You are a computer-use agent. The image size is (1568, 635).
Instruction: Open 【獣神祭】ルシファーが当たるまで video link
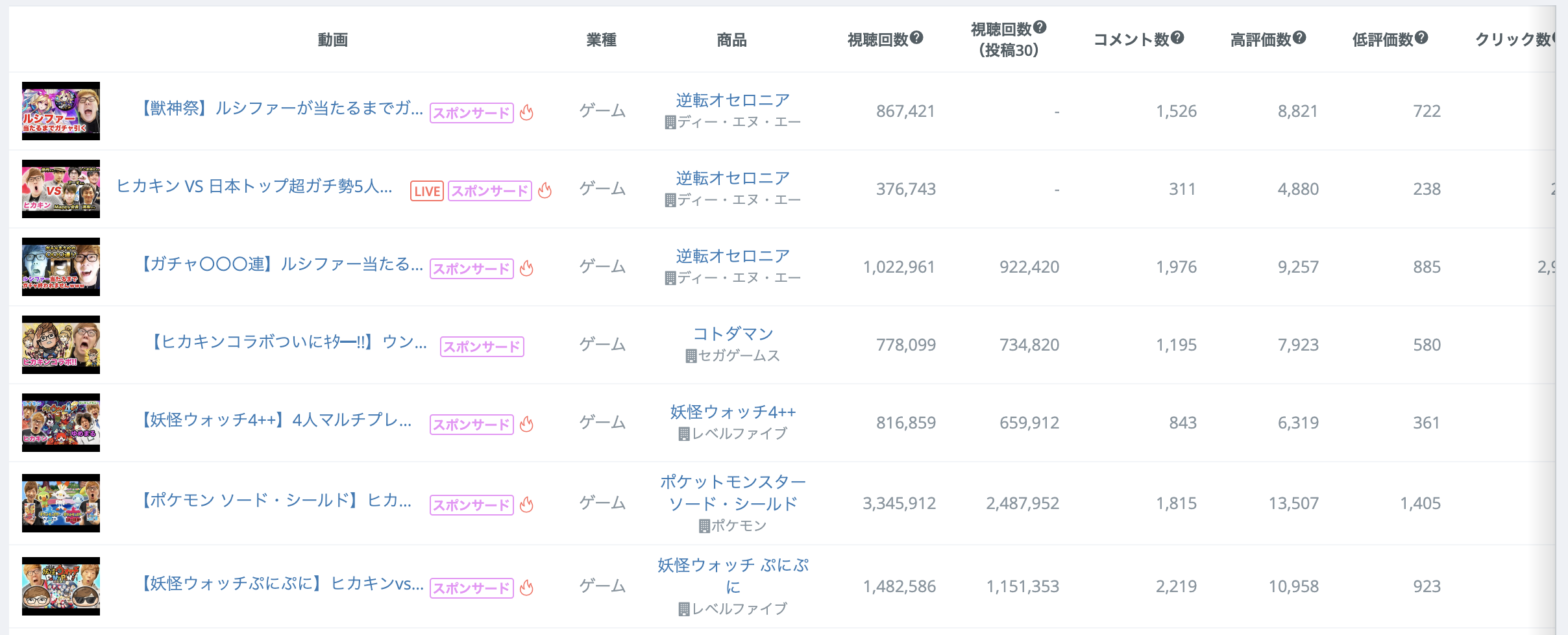pos(282,108)
